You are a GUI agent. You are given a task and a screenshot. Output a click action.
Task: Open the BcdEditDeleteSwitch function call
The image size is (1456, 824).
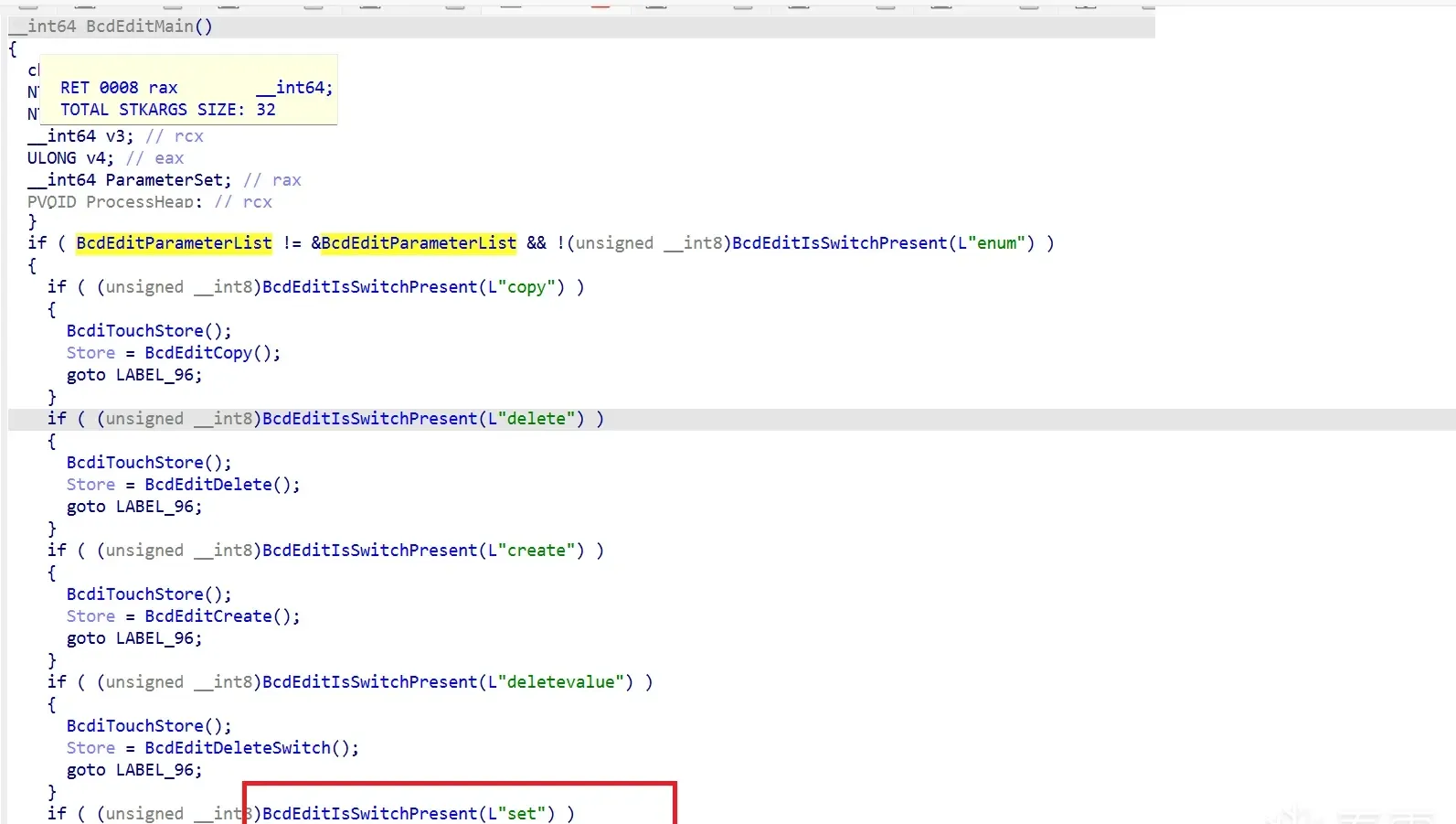[x=238, y=748]
